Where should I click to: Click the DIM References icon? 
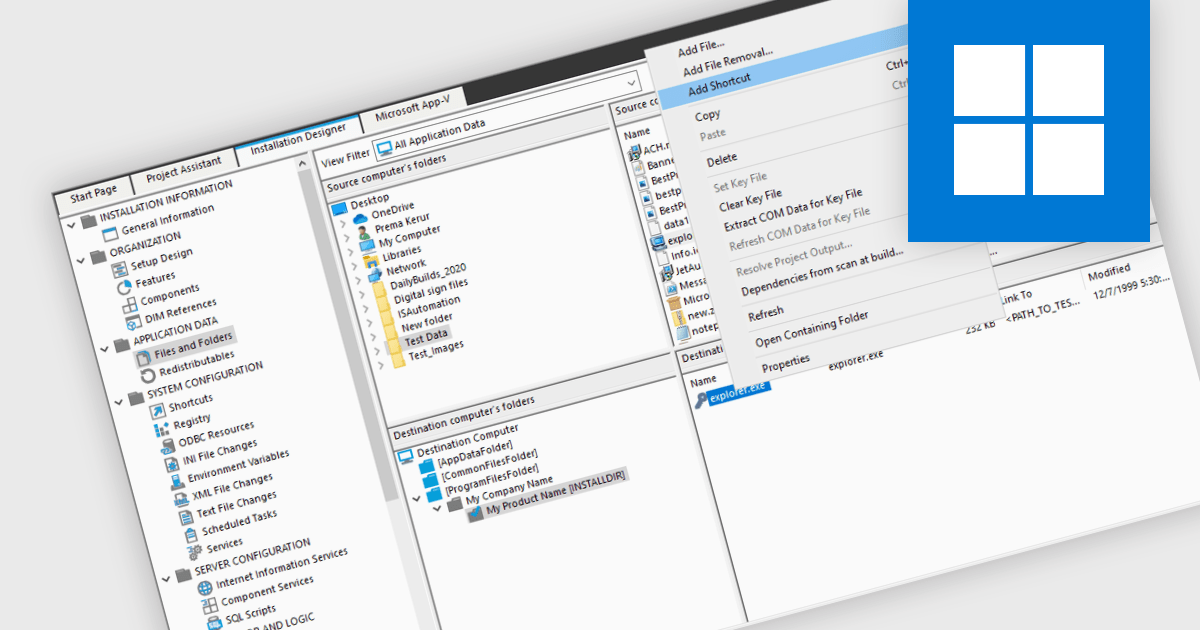click(x=133, y=322)
